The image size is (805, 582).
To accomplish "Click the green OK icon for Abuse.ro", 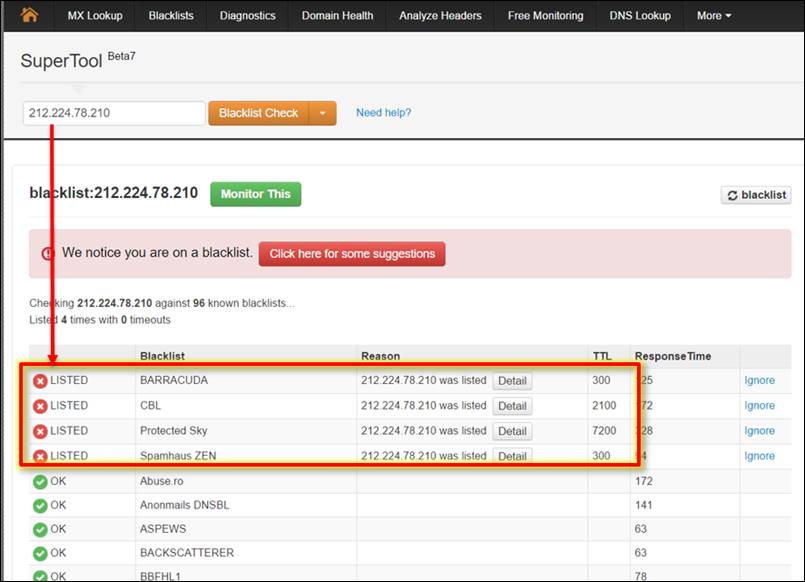I will (40, 481).
